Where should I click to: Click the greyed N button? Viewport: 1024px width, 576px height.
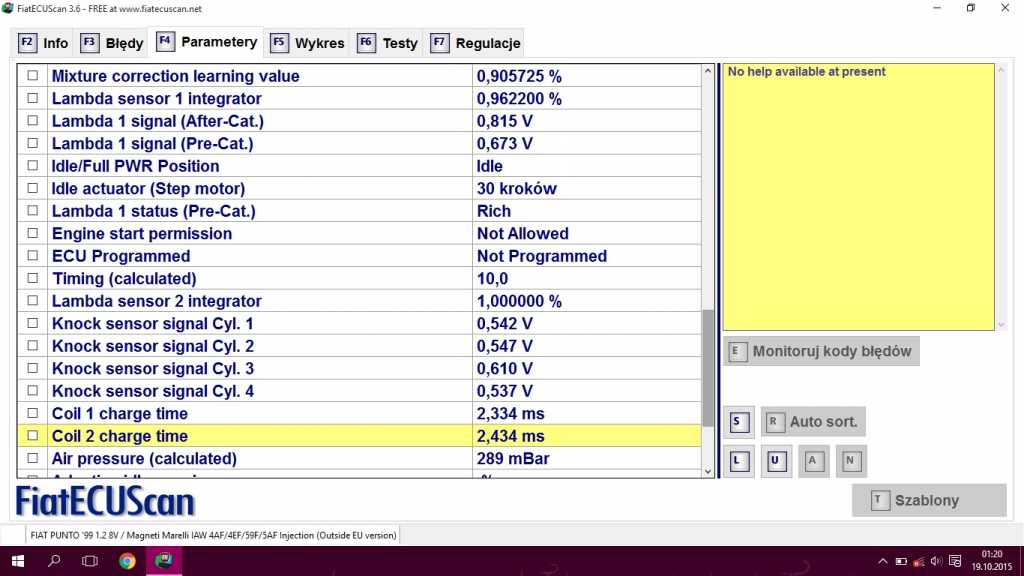(851, 461)
